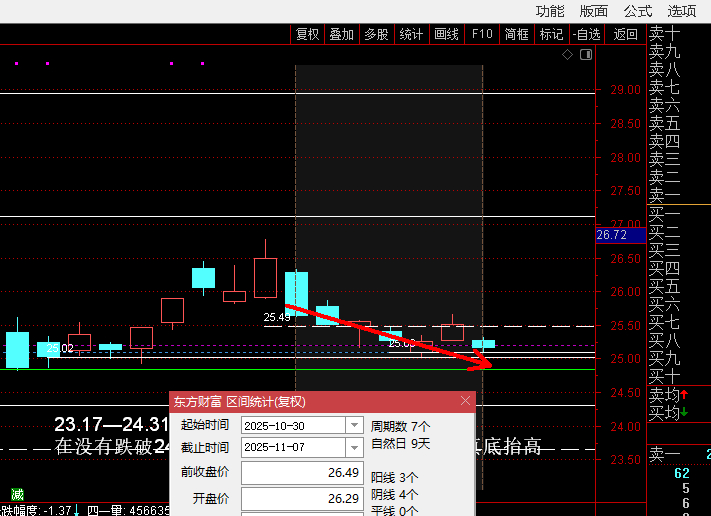711x516 pixels.
Task: Click the 开盘价 field showing 26.29
Action: click(x=302, y=499)
